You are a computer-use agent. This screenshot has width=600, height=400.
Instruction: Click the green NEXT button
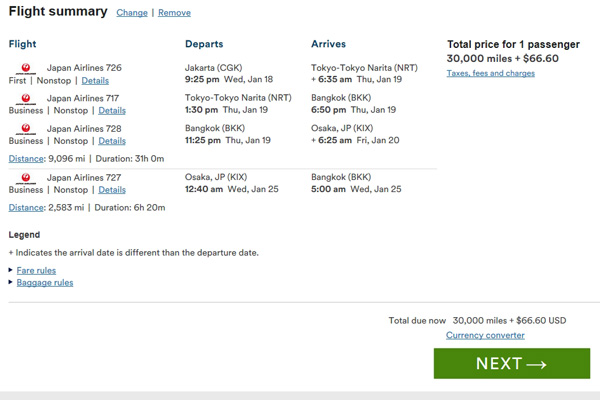[512, 363]
